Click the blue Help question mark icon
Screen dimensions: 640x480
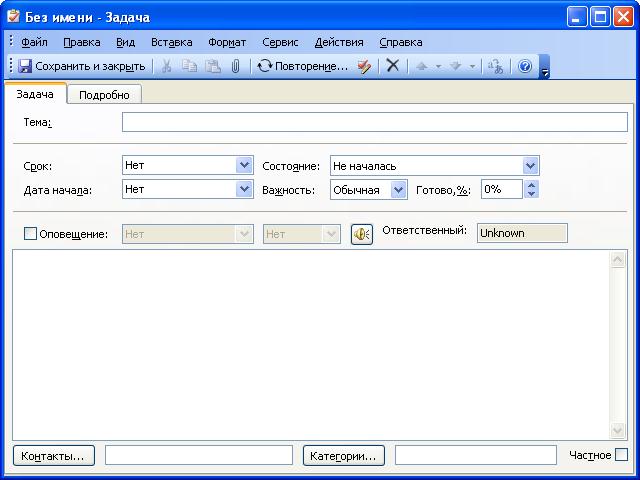(x=524, y=66)
